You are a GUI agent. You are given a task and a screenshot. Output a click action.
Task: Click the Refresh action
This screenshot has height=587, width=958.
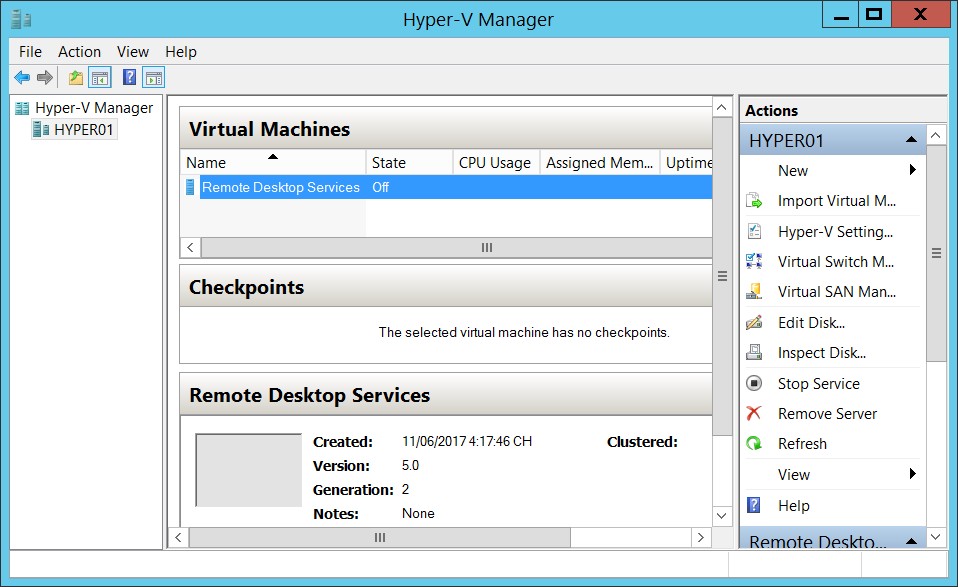point(802,444)
